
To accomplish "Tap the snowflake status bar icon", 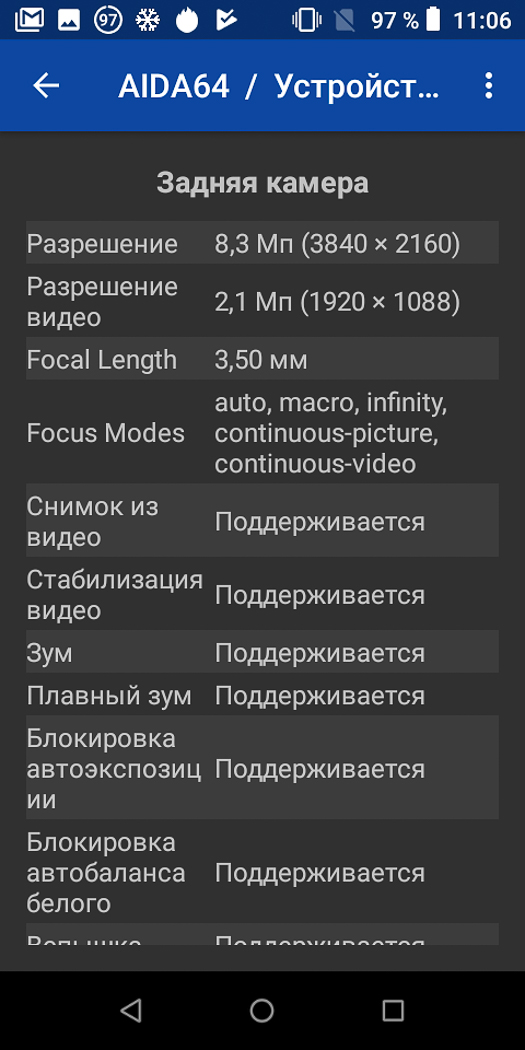I will [147, 20].
